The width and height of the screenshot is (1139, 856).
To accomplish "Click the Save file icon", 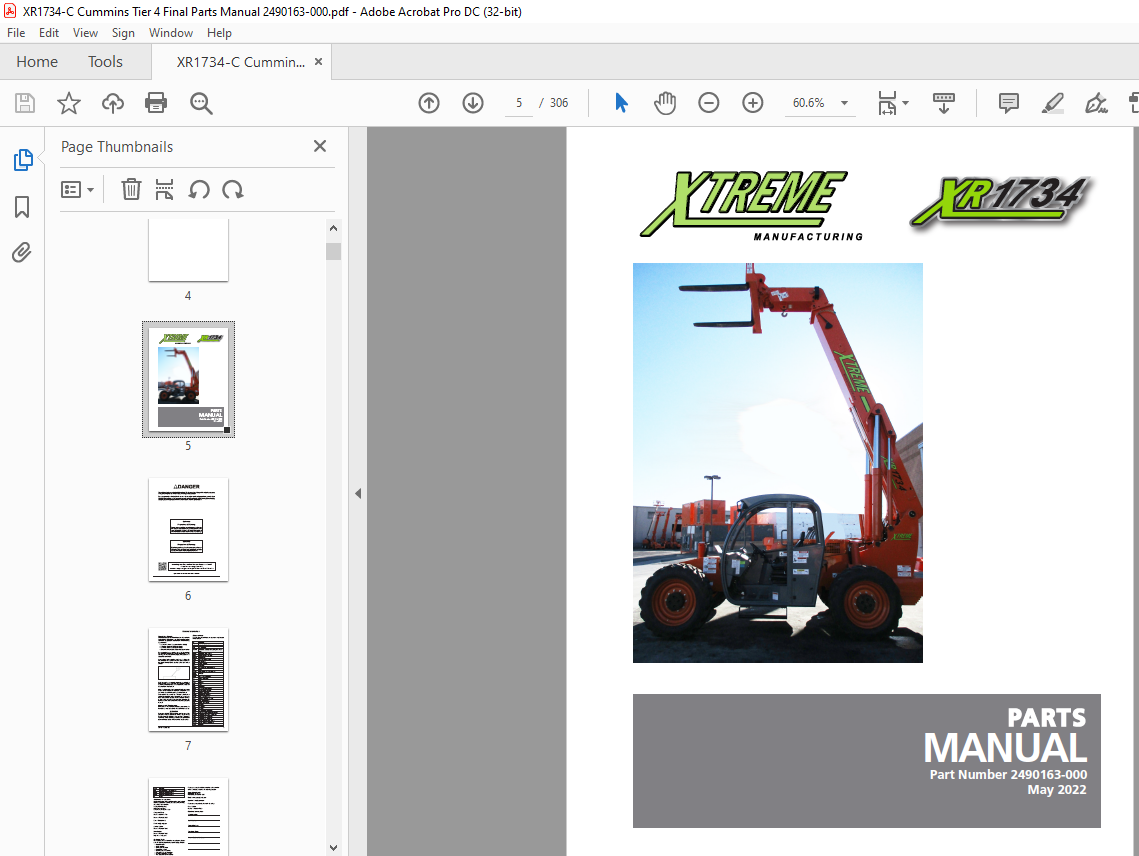I will [25, 103].
